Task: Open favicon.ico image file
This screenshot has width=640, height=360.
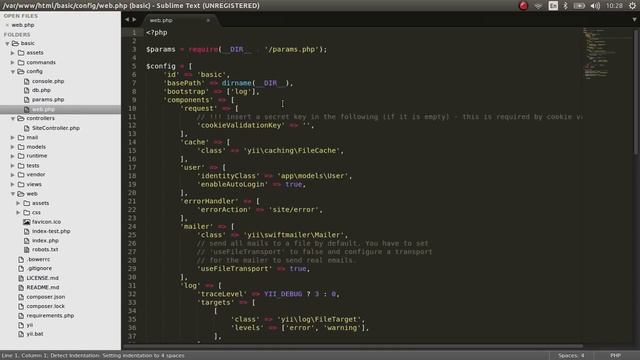Action: pyautogui.click(x=46, y=222)
